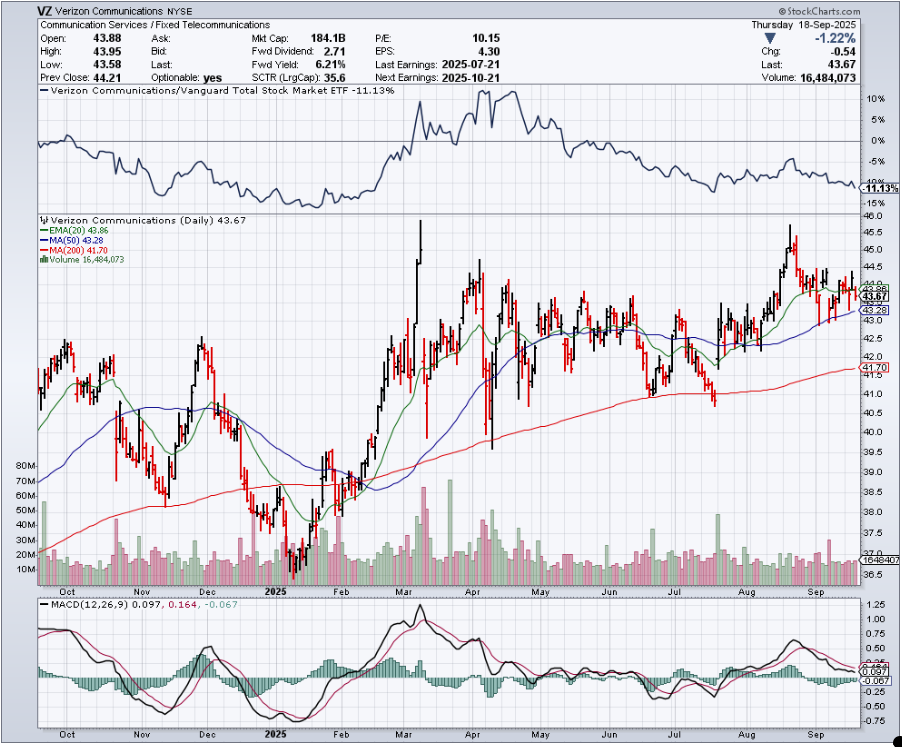Click the green EMA(20) legend line
The width and height of the screenshot is (902, 747).
point(44,231)
